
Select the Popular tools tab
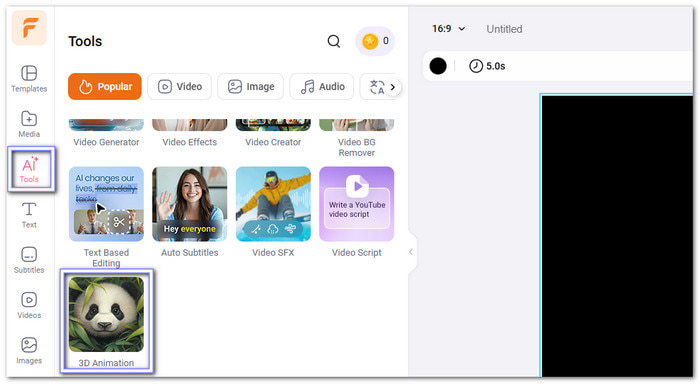[105, 87]
